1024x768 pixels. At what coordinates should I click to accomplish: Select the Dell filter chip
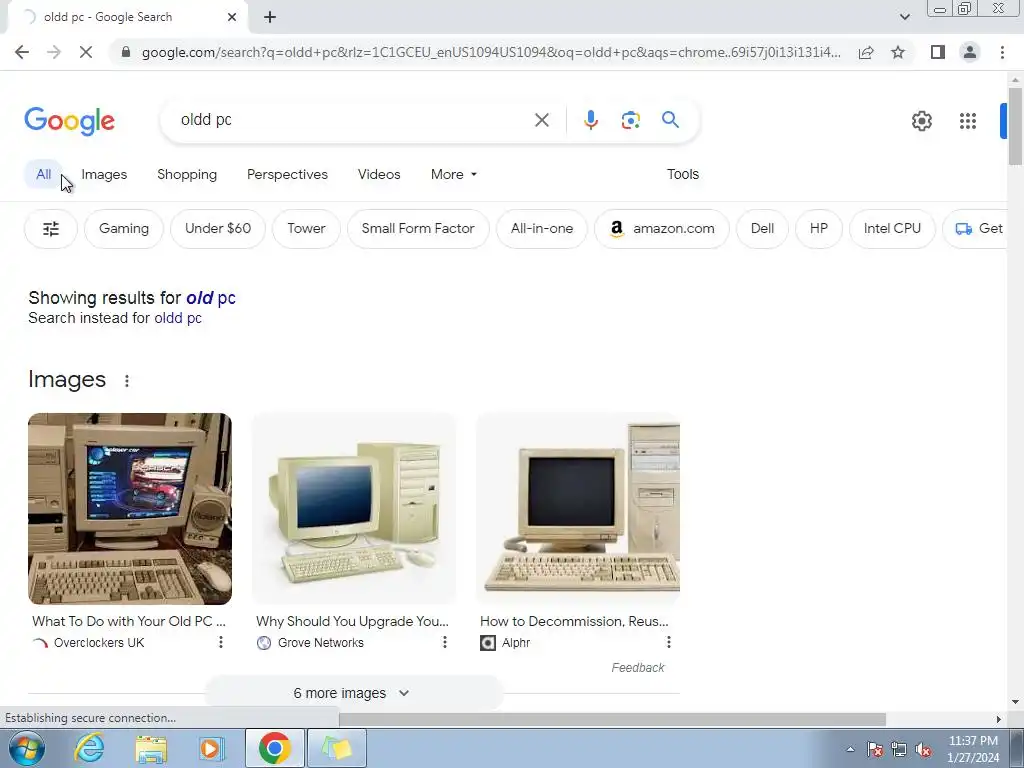(762, 229)
